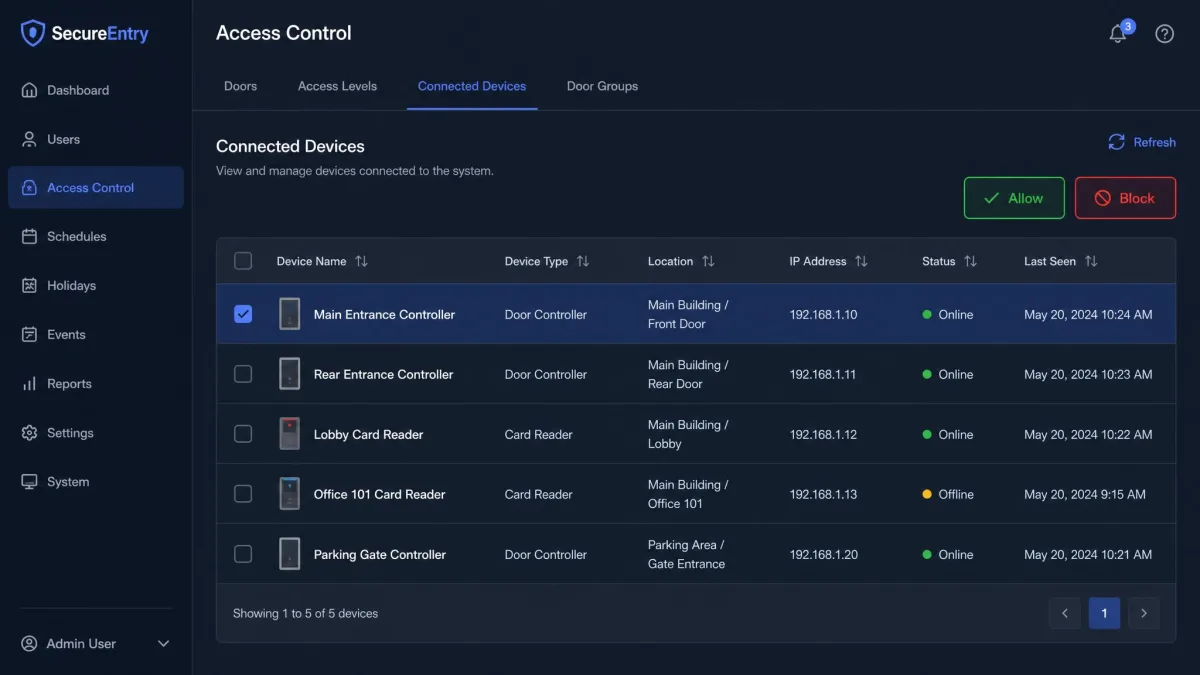Click IP address 192.168.1.12
This screenshot has width=1200, height=675.
point(823,434)
